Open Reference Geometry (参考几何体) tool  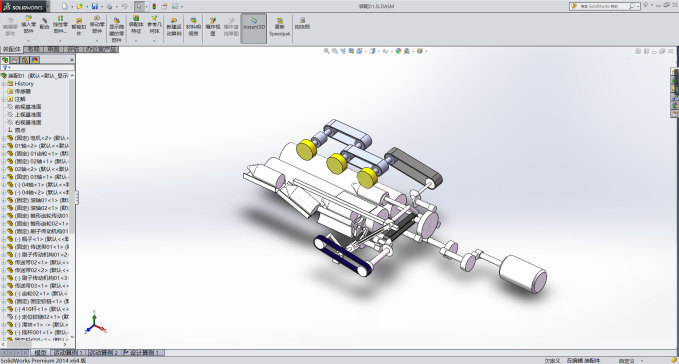(154, 25)
